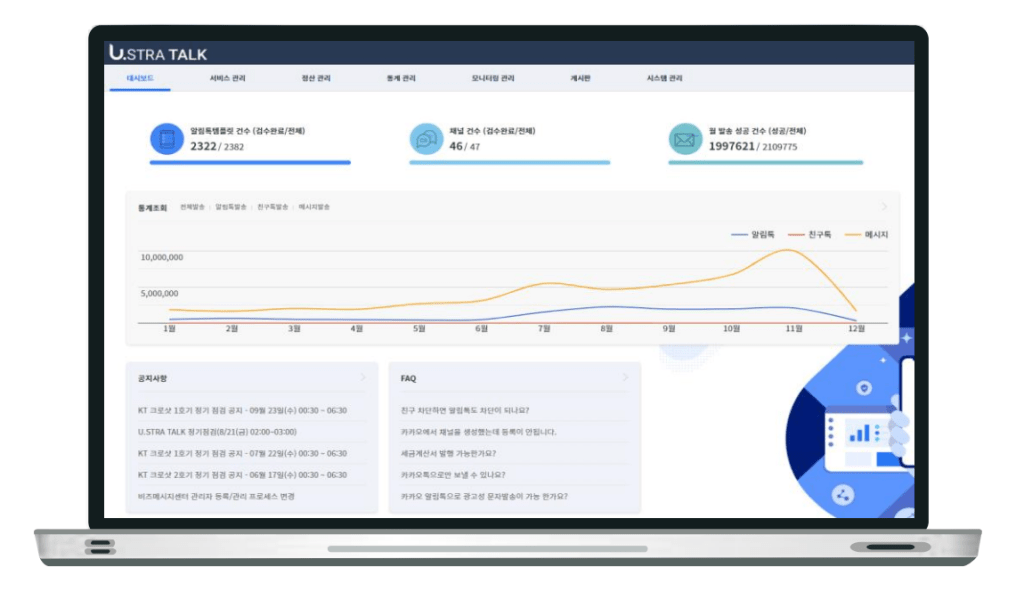Click the 46 / 47 channel count value
Viewport: 1024px width, 616px height.
pyautogui.click(x=464, y=146)
